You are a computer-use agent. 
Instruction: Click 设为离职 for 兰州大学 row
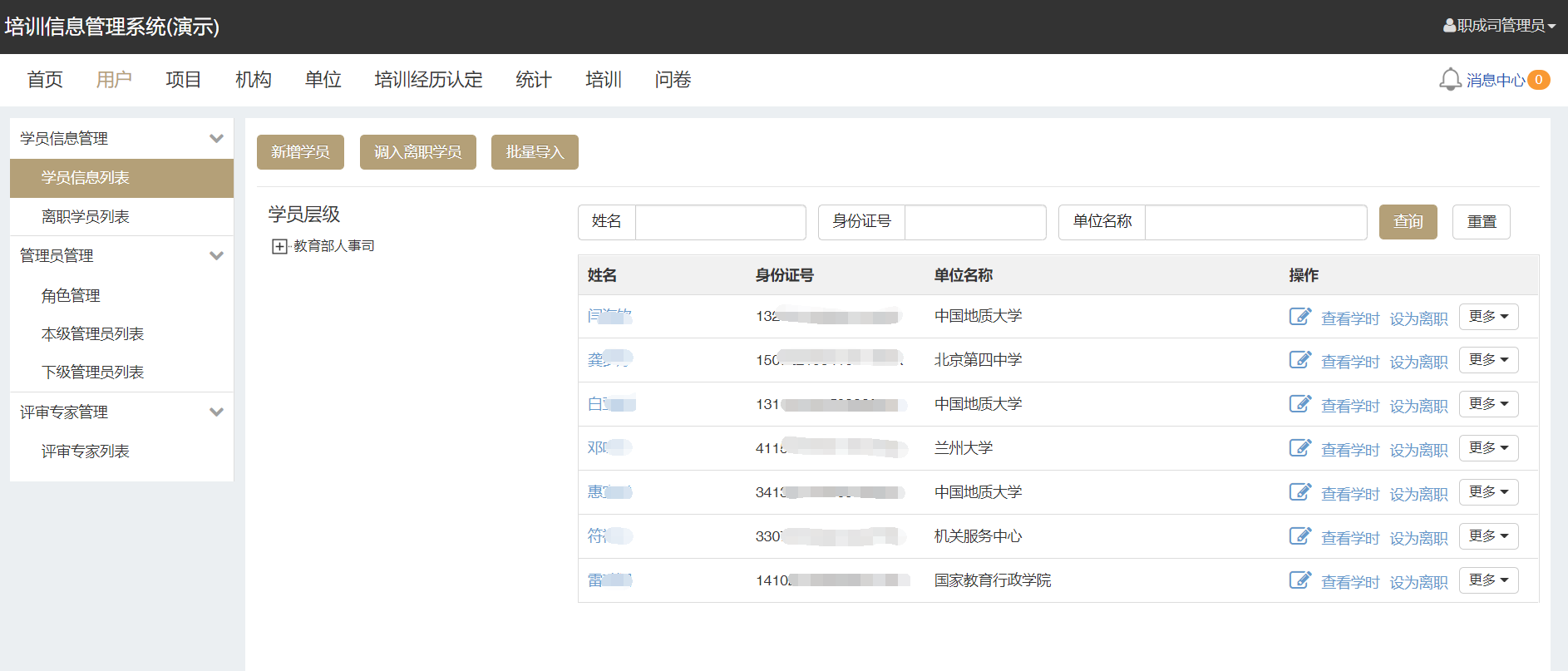pos(1419,450)
